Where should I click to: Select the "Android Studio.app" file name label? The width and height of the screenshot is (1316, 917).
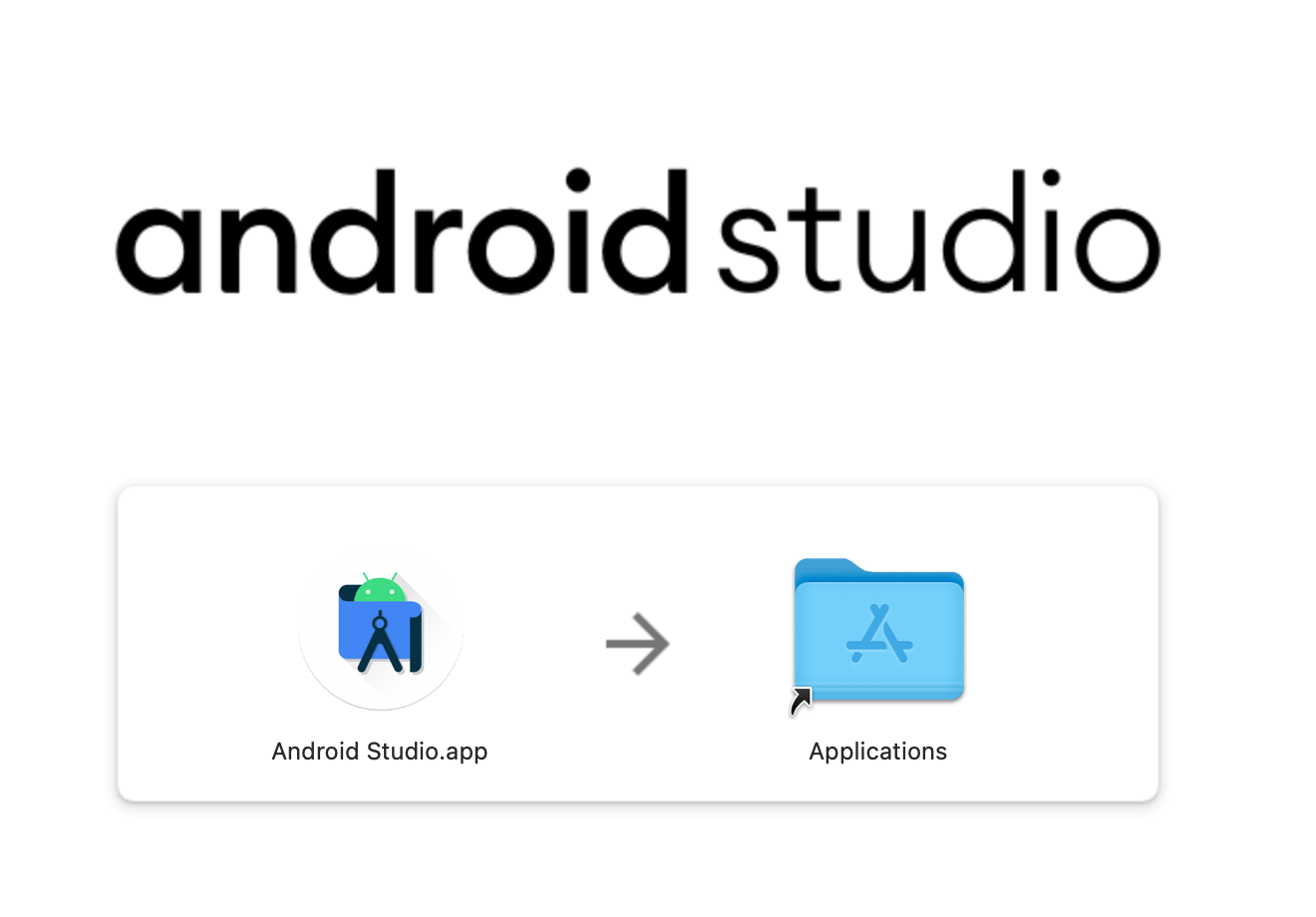point(379,752)
